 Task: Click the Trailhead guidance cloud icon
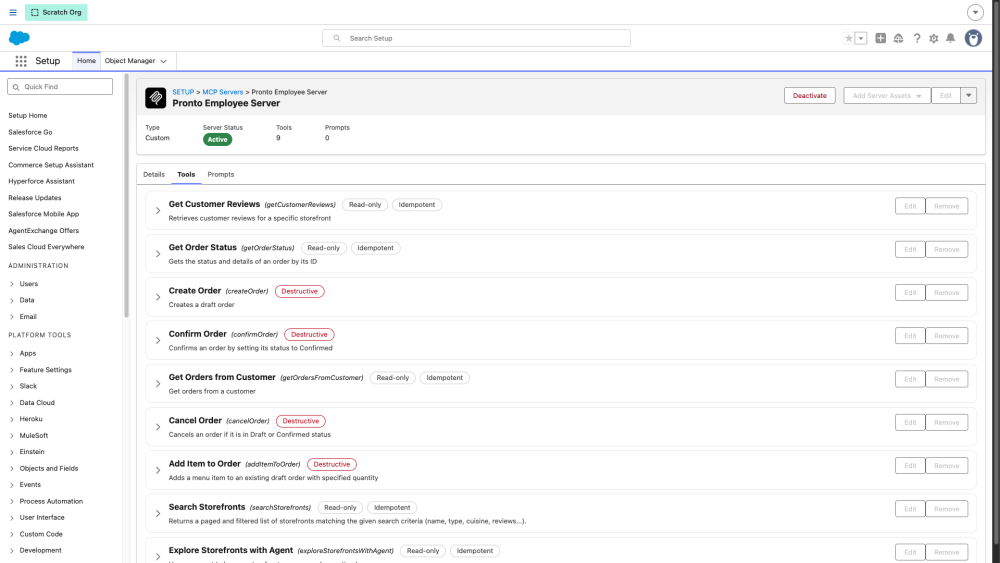(899, 38)
